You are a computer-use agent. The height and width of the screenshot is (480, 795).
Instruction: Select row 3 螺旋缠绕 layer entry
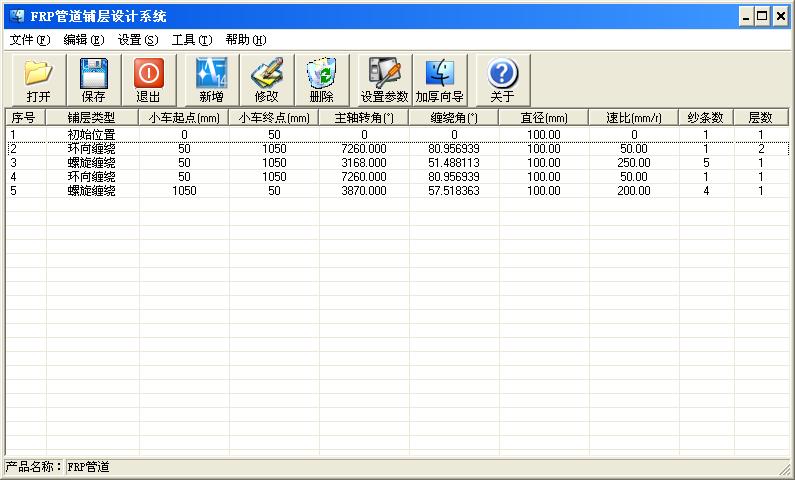point(91,162)
